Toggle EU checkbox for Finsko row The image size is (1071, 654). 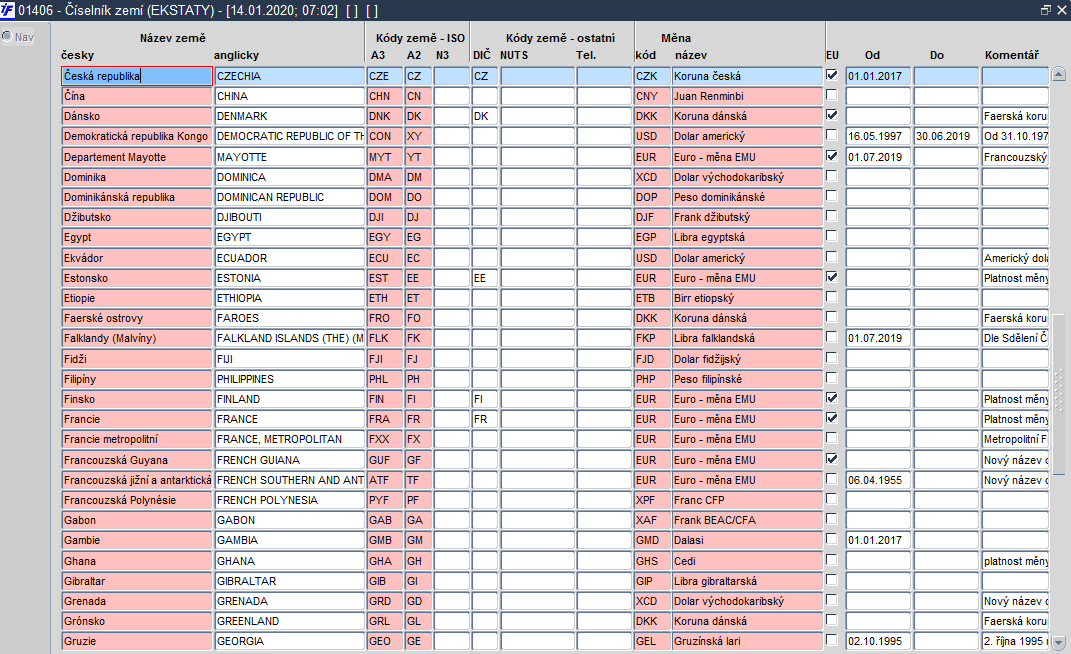pos(831,398)
